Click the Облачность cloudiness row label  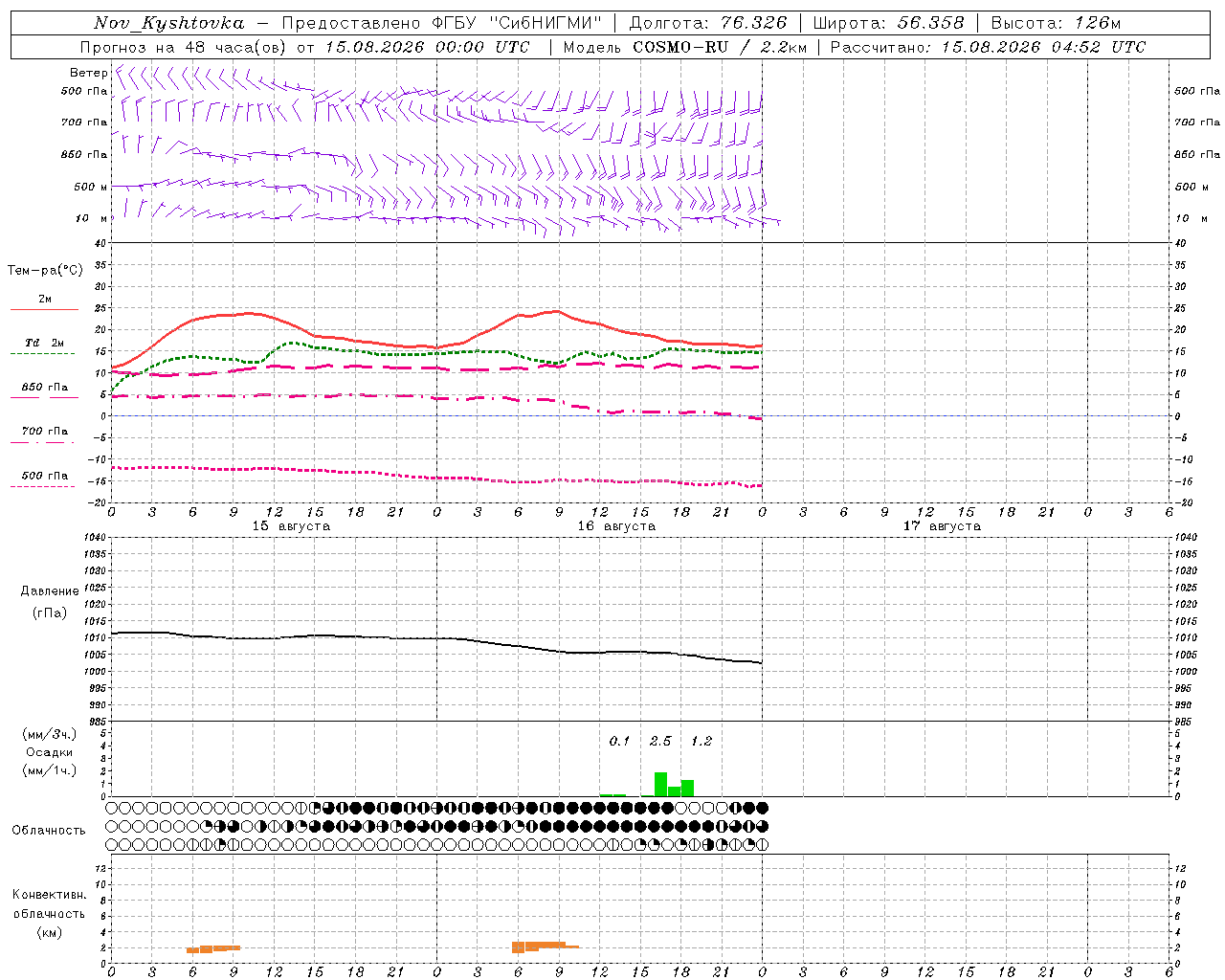pos(49,830)
